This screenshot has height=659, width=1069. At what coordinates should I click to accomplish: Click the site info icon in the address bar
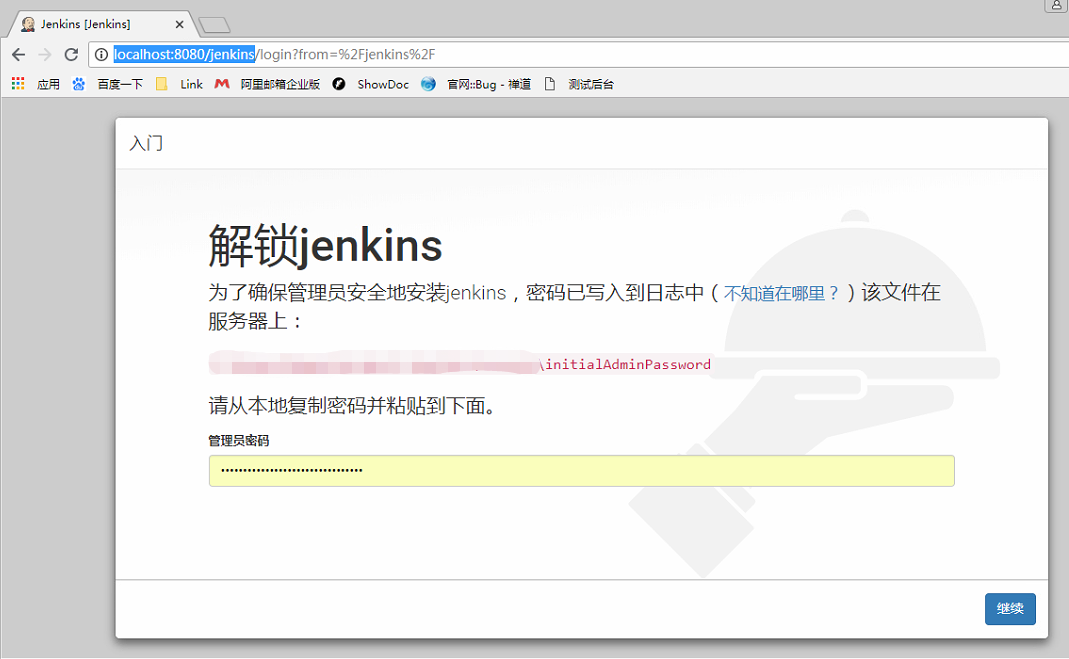pos(101,55)
